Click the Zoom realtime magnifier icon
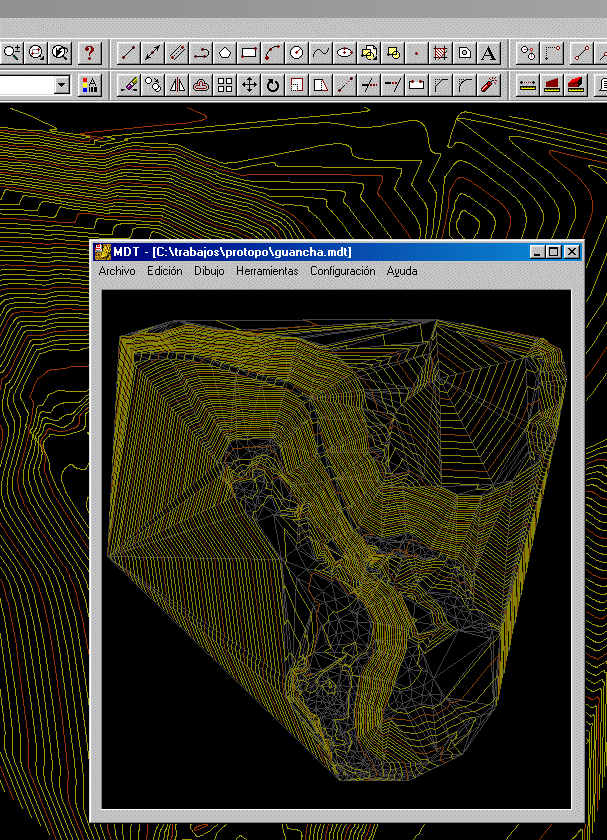This screenshot has height=840, width=607. [x=12, y=53]
